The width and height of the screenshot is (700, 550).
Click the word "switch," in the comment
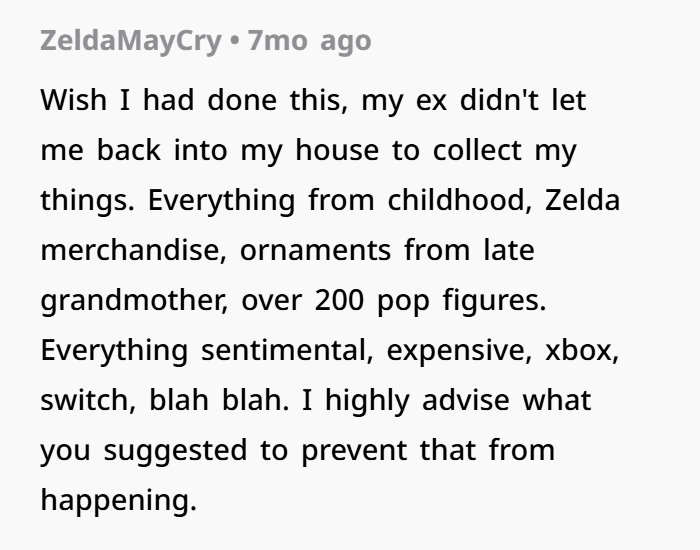point(88,400)
